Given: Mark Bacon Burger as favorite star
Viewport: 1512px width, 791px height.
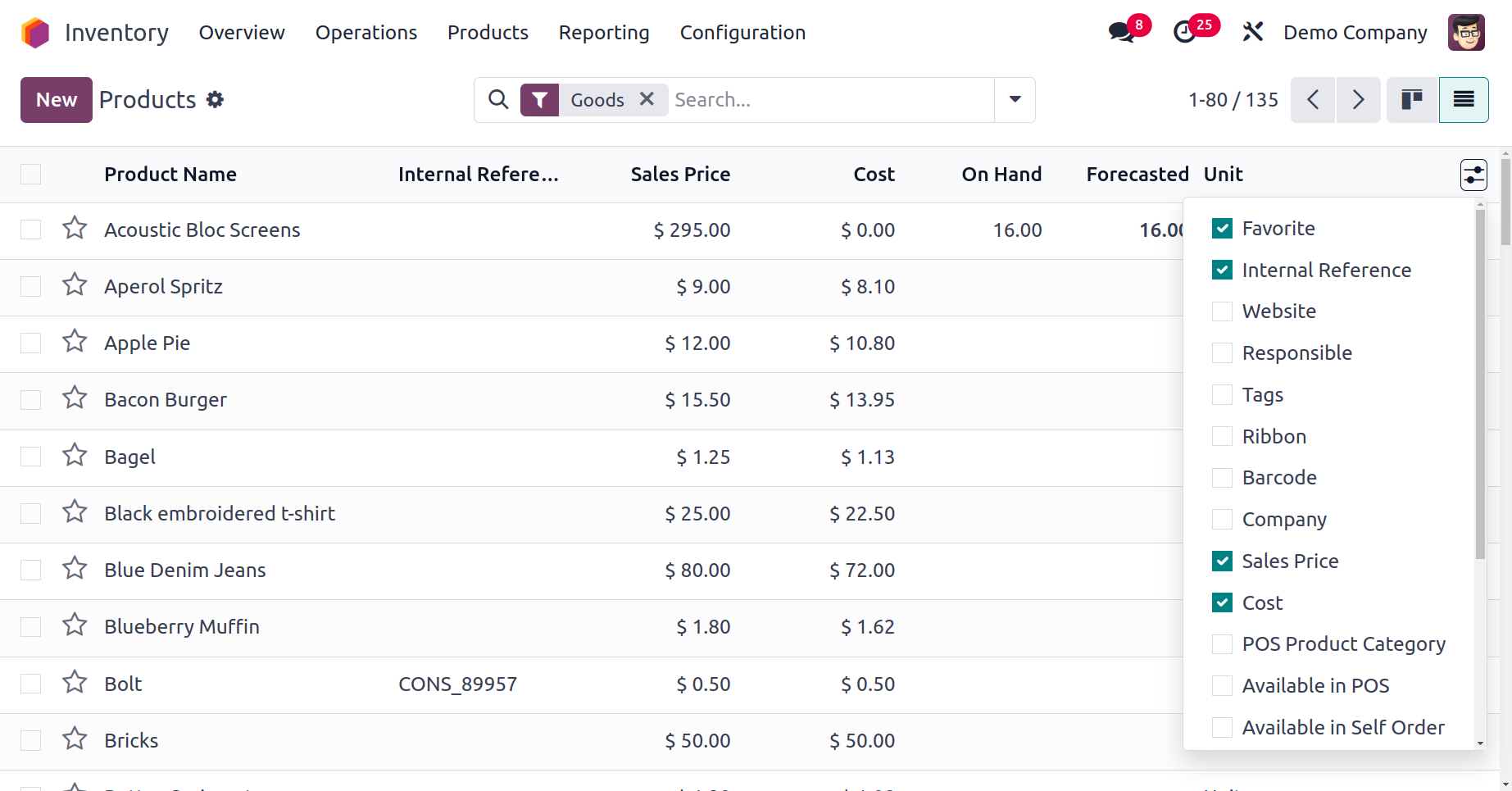Looking at the screenshot, I should tap(75, 398).
